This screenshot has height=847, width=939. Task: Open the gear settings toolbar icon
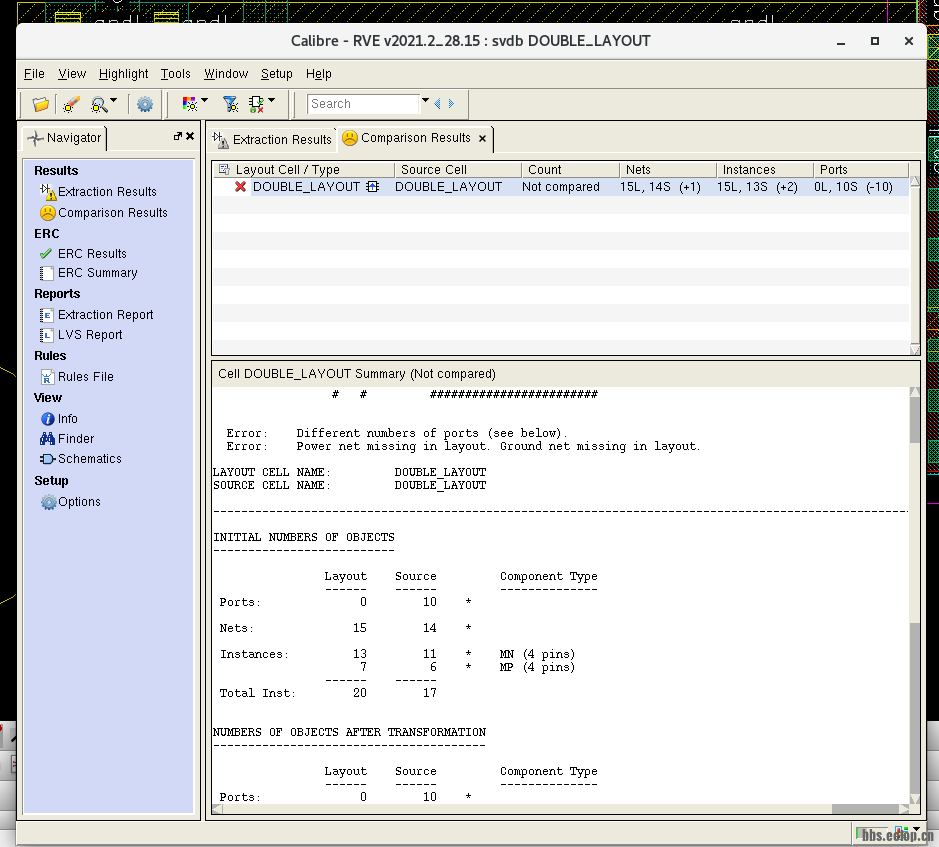tap(145, 104)
